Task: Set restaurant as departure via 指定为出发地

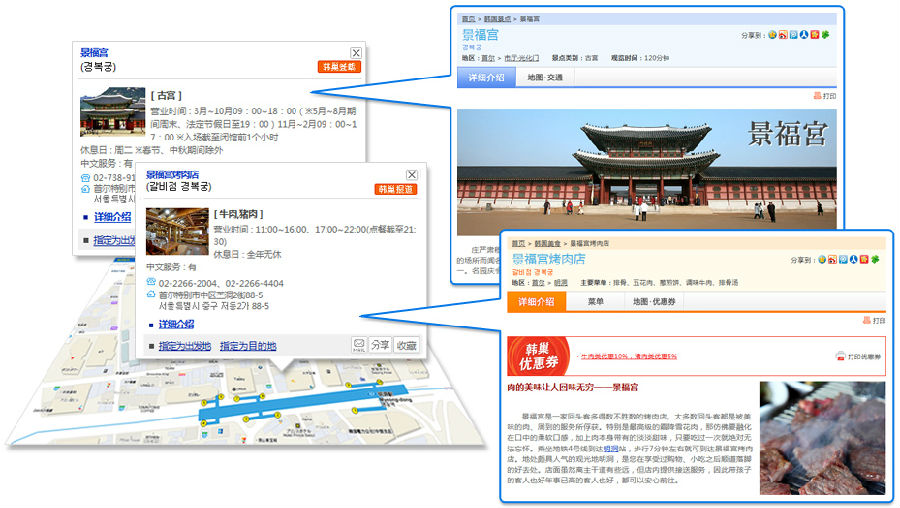Action: click(185, 346)
